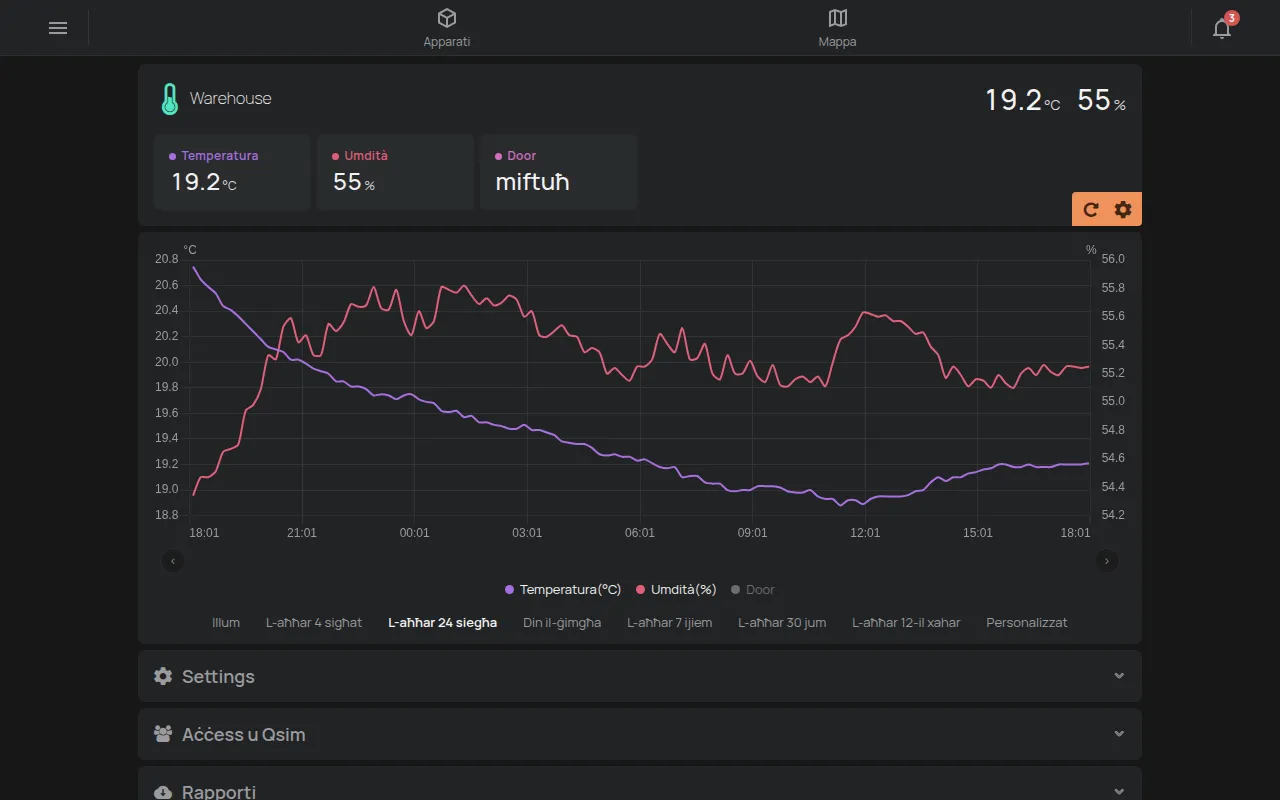The image size is (1280, 800).
Task: Open the notifications bell
Action: coord(1222,28)
